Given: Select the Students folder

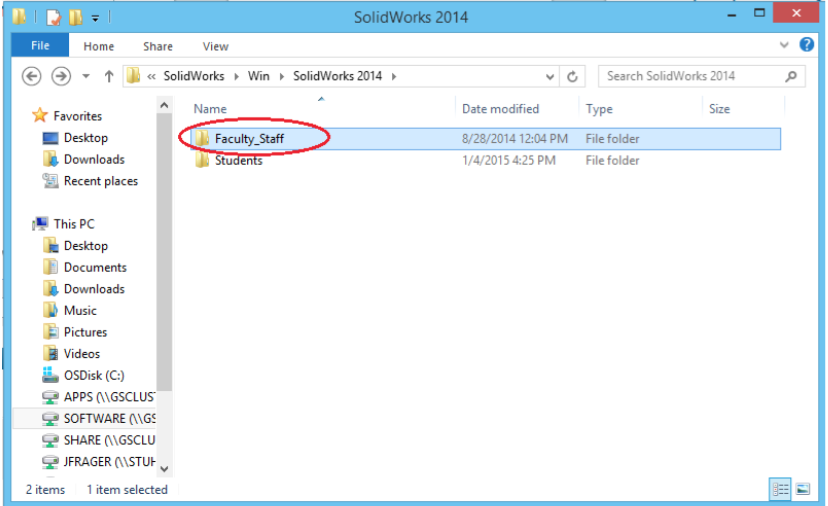Looking at the screenshot, I should pyautogui.click(x=238, y=160).
